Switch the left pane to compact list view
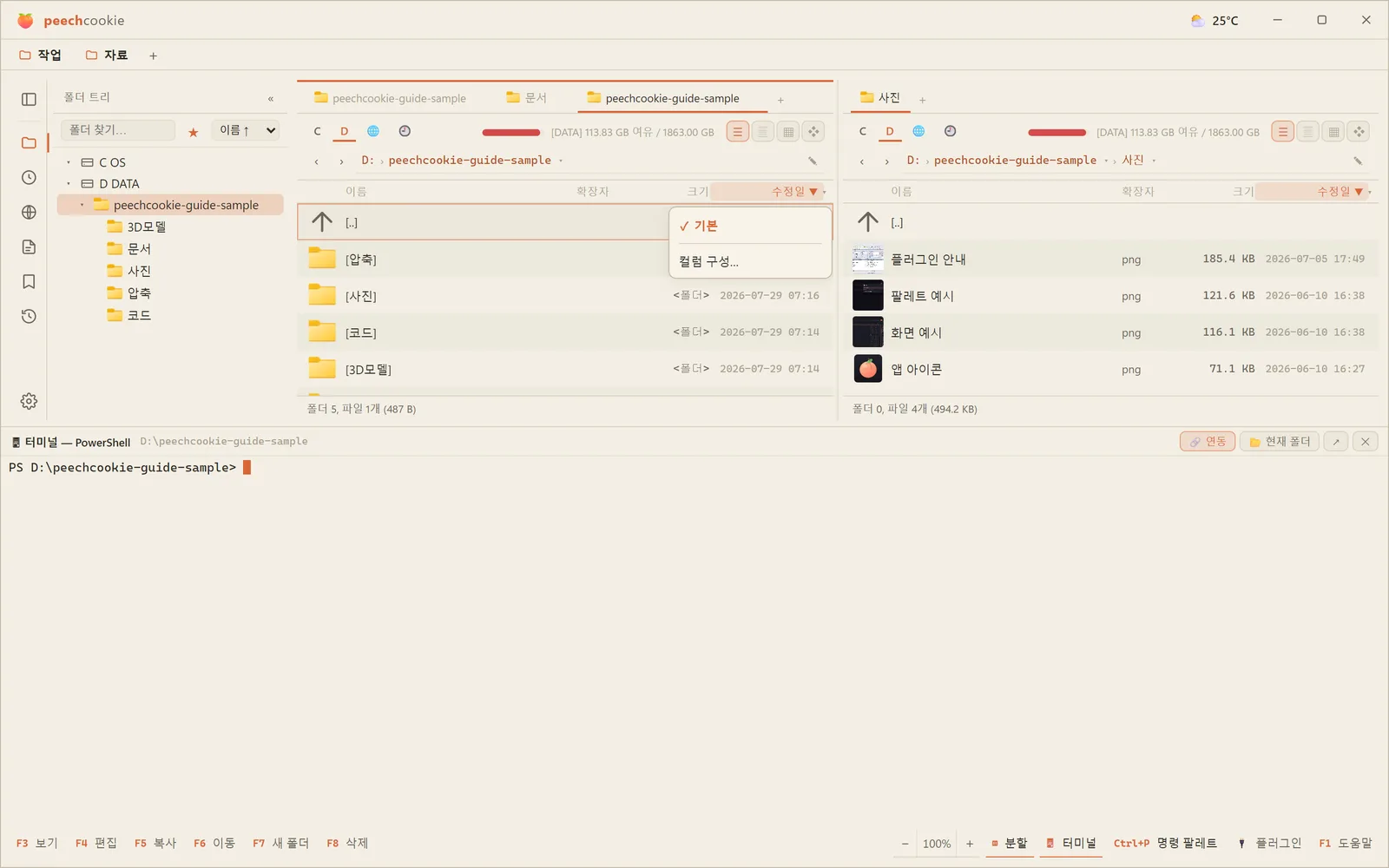Image resolution: width=1389 pixels, height=868 pixels. (763, 132)
